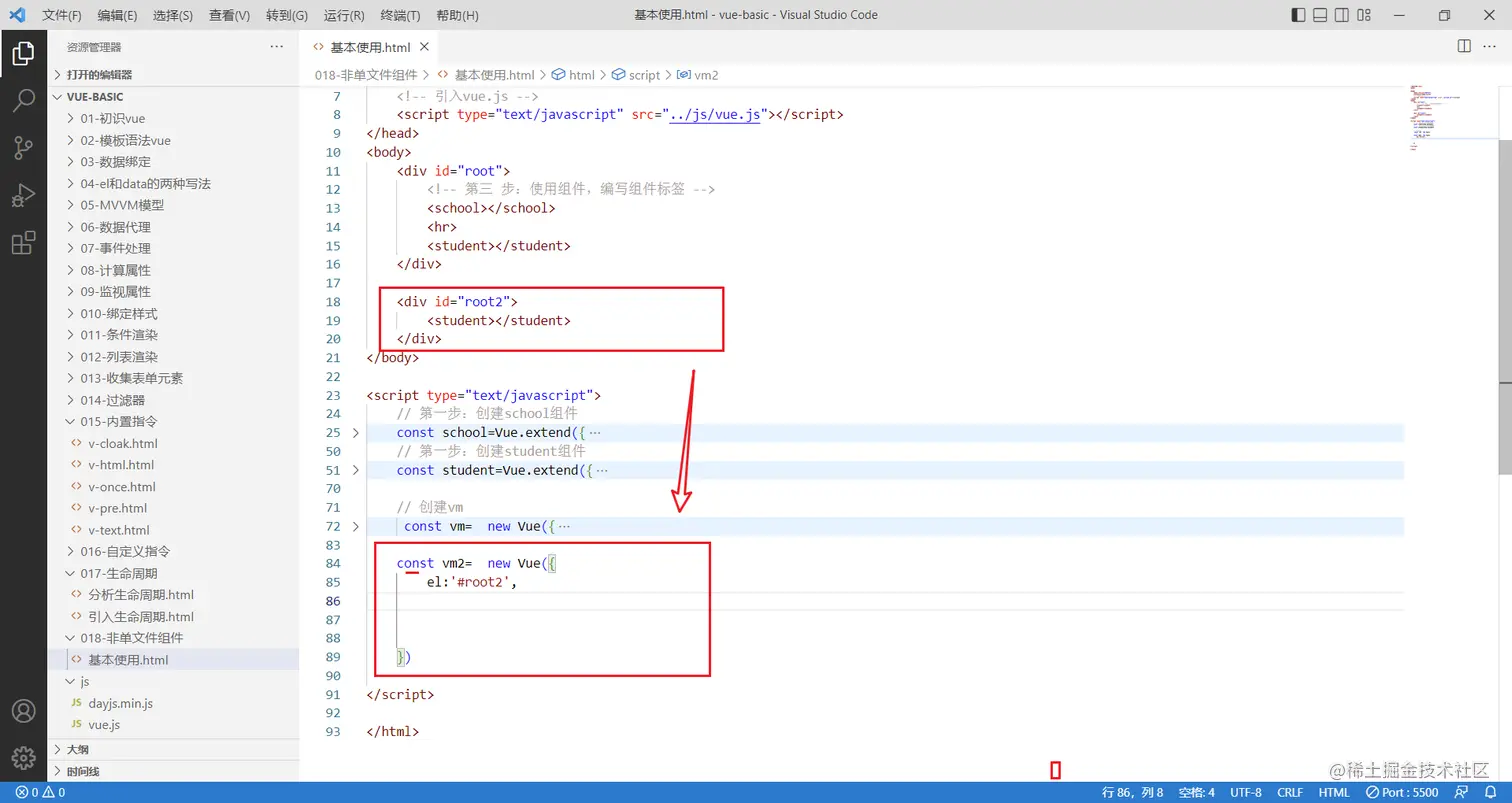Image resolution: width=1512 pixels, height=803 pixels.
Task: Unfold the school Vue.extend code block
Action: [x=356, y=433]
